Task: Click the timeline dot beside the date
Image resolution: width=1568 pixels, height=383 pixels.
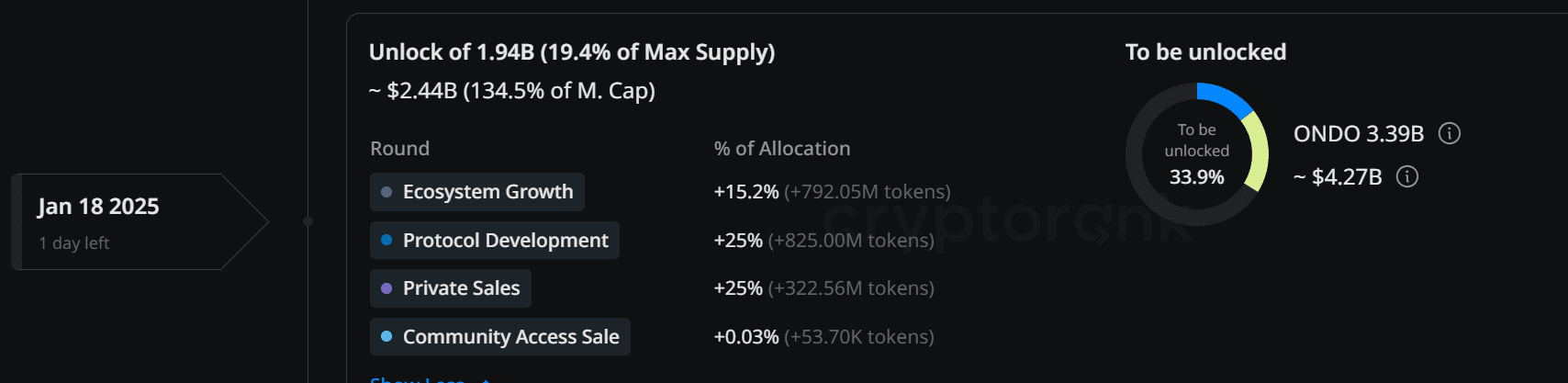Action: click(308, 221)
